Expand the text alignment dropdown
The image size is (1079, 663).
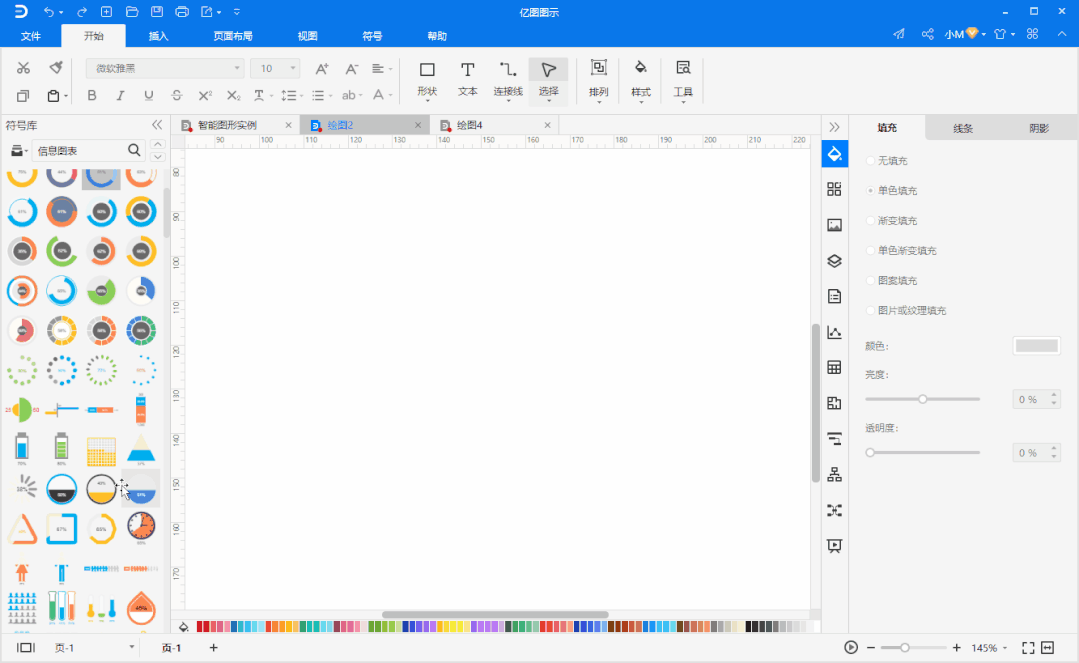389,69
